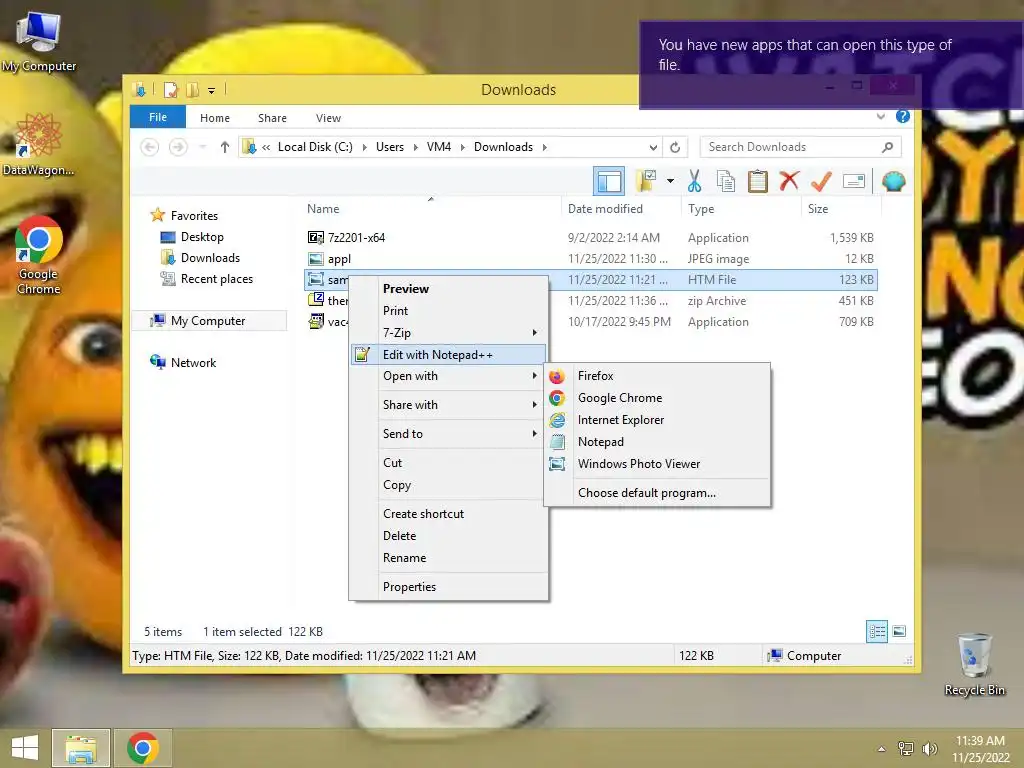Open the View ribbon tab
The image size is (1024, 768).
pos(328,118)
